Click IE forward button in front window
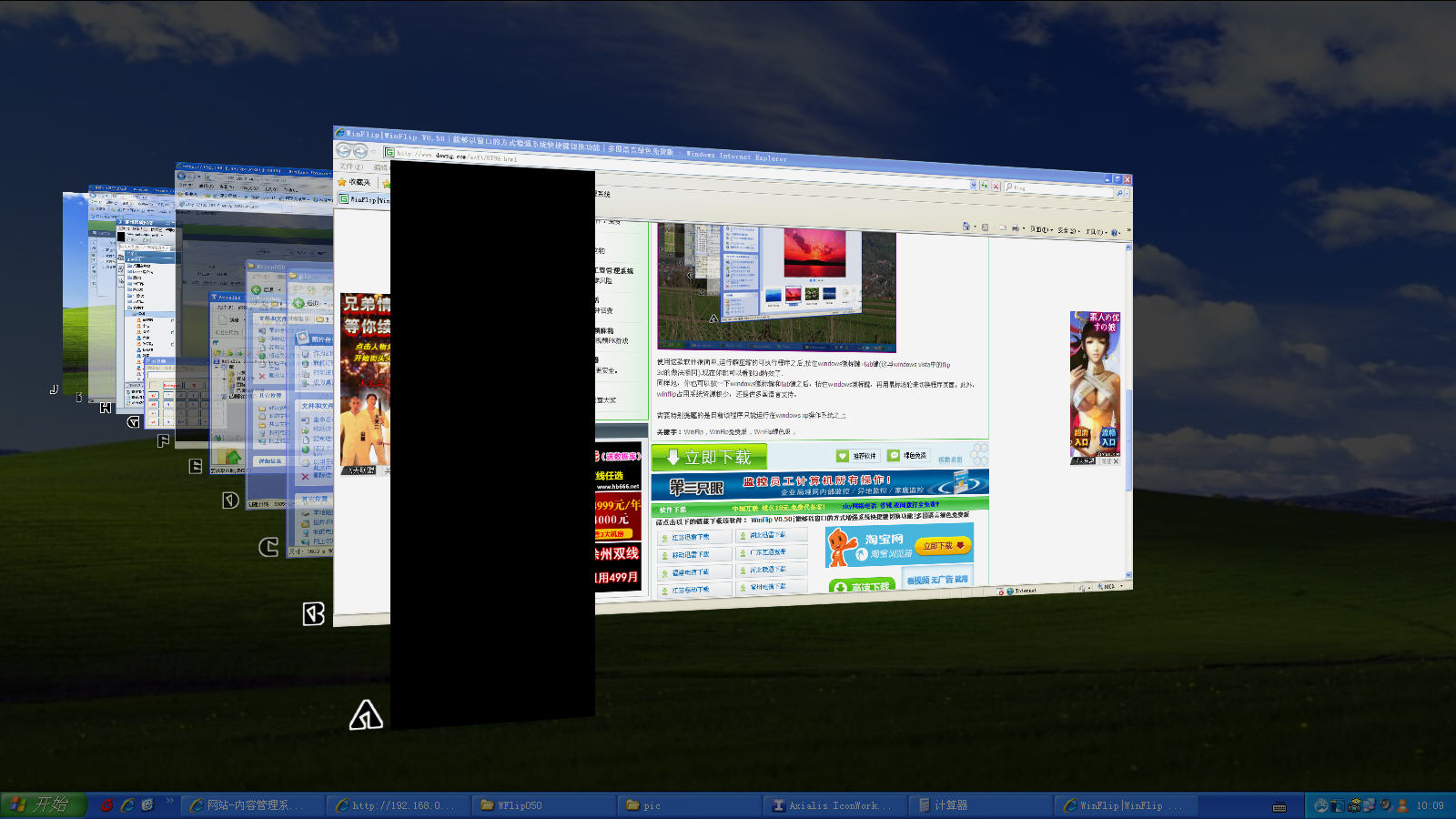Screen dimensions: 1456x819 pos(360,151)
